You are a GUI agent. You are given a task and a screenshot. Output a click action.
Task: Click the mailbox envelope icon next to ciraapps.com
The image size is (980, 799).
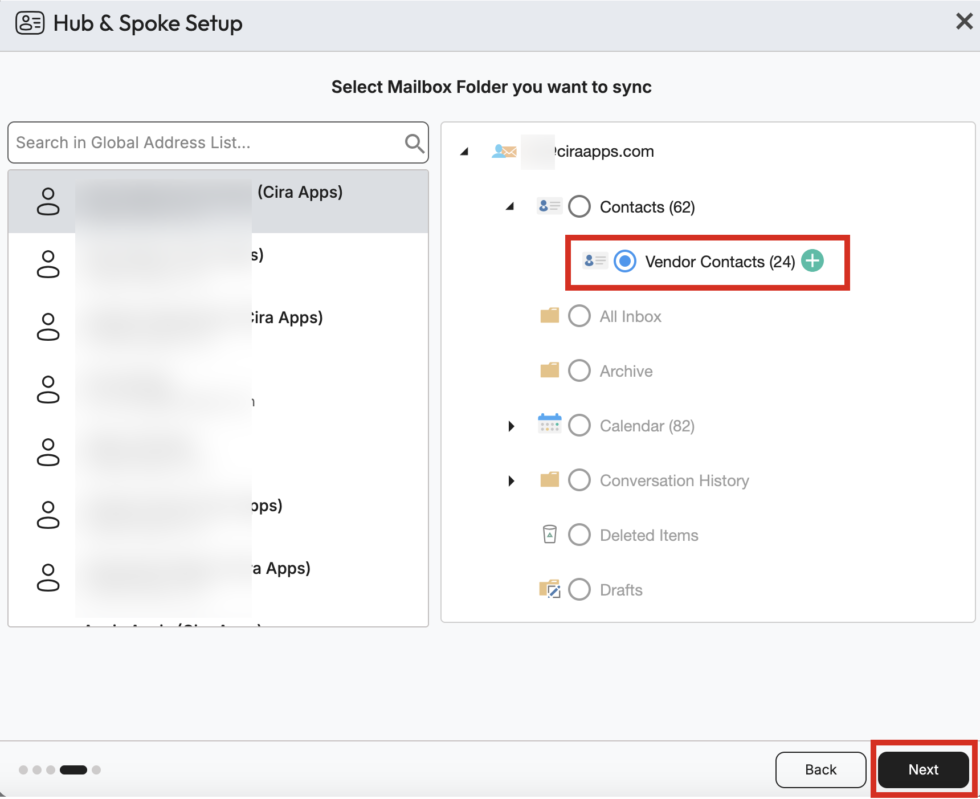pyautogui.click(x=503, y=151)
